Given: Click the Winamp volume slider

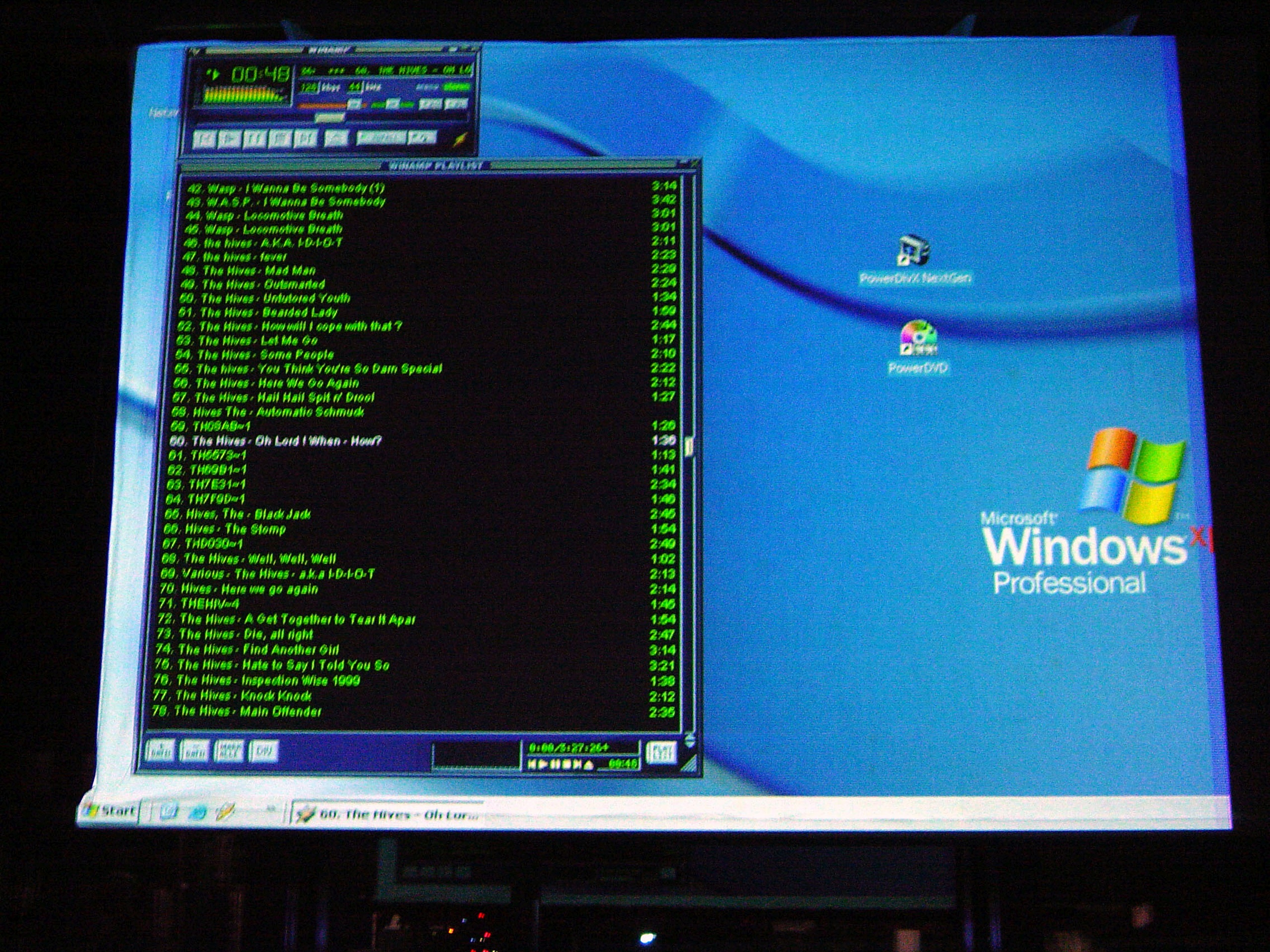Looking at the screenshot, I should [327, 105].
